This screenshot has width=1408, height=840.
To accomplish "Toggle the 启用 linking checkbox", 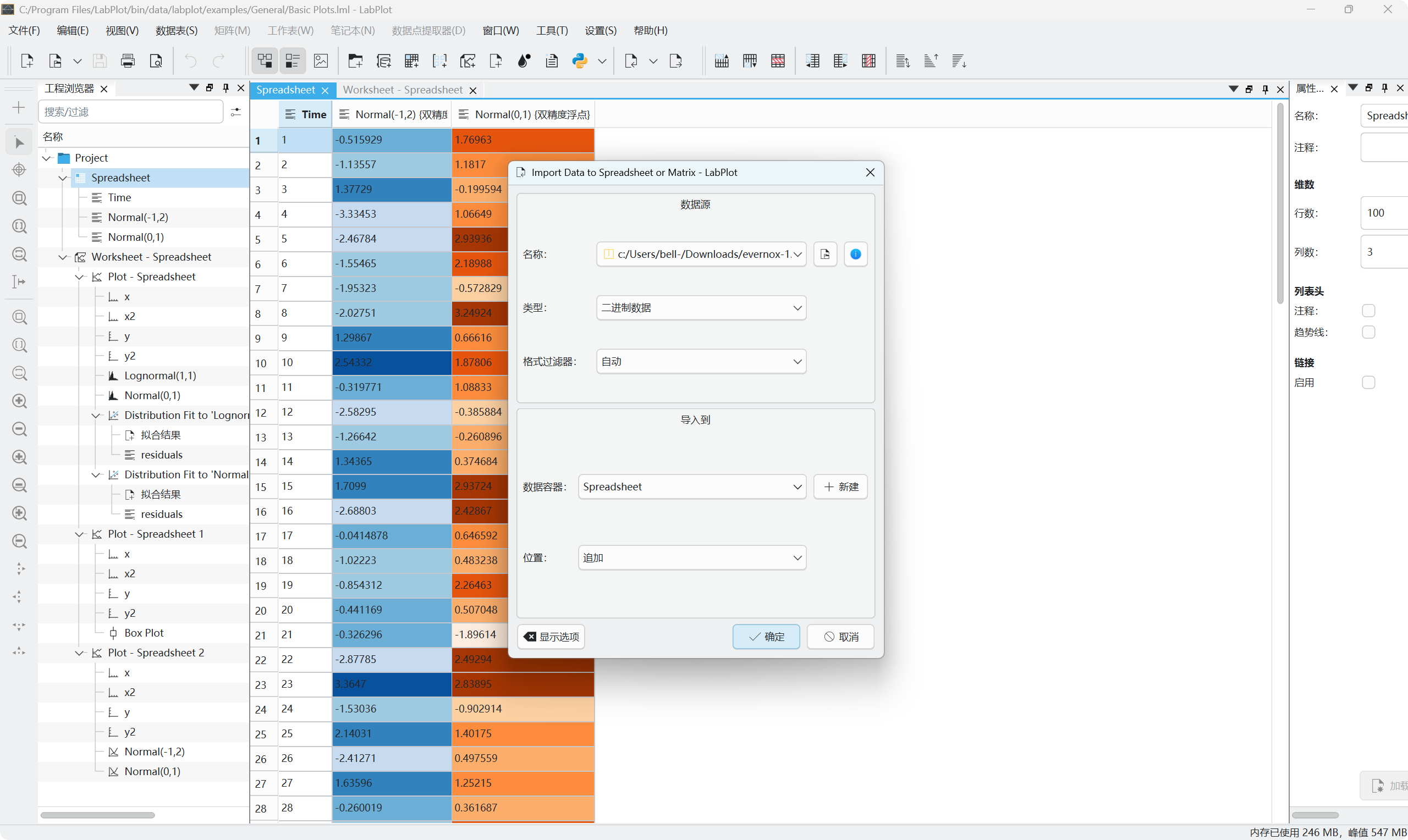I will pos(1368,383).
